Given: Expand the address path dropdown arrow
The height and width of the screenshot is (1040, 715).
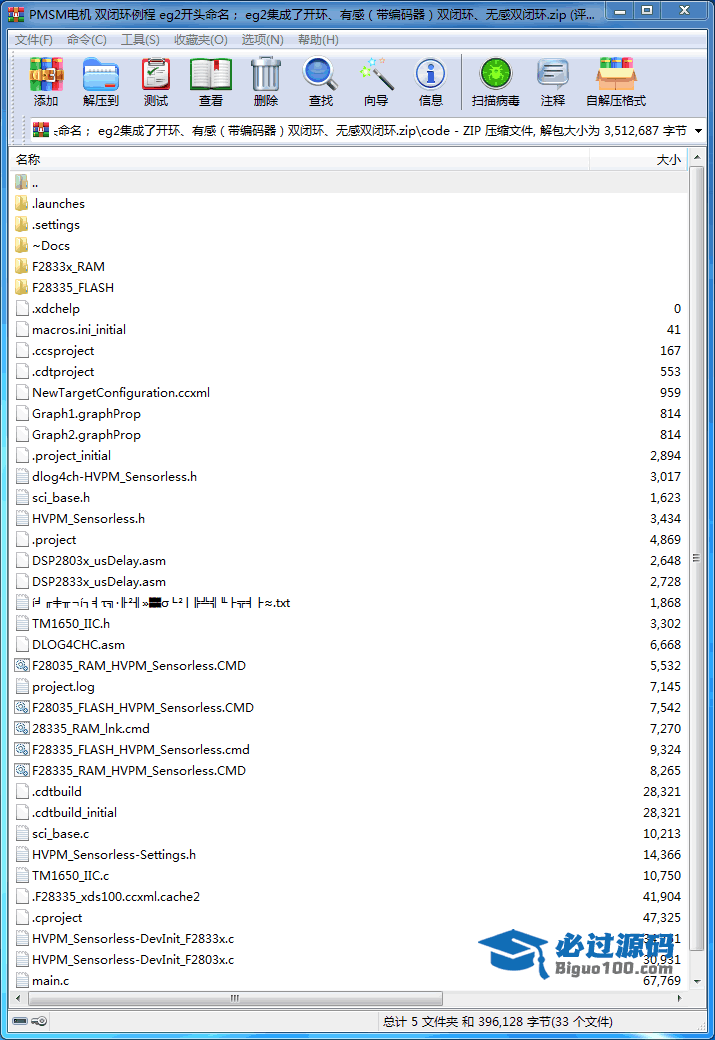Looking at the screenshot, I should click(x=698, y=131).
